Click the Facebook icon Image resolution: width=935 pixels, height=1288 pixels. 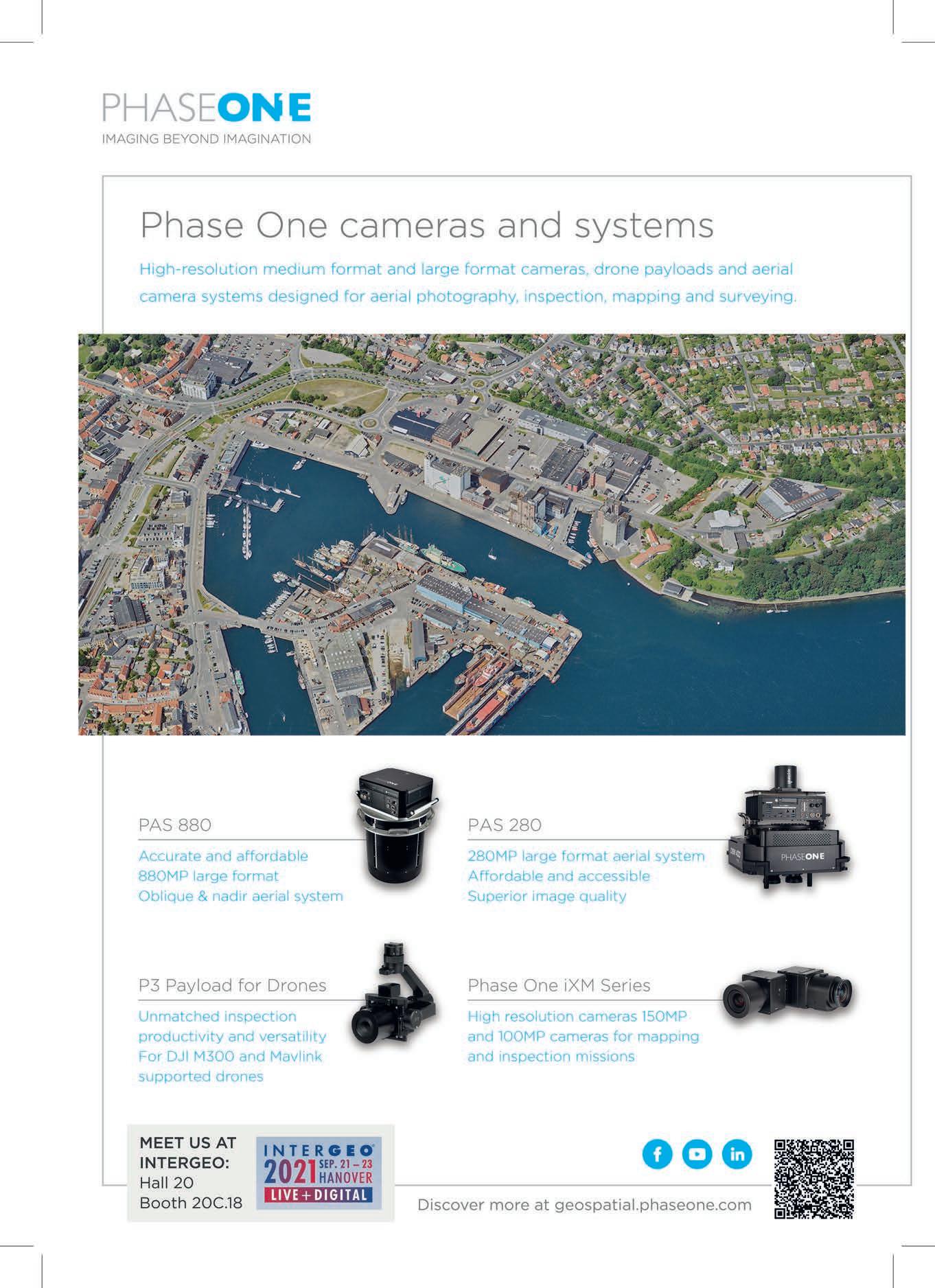pos(657,1154)
